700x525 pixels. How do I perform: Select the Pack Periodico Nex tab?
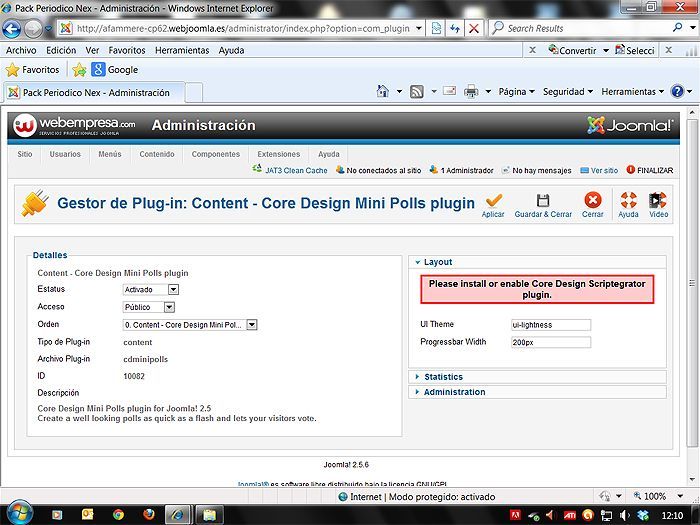pos(94,92)
